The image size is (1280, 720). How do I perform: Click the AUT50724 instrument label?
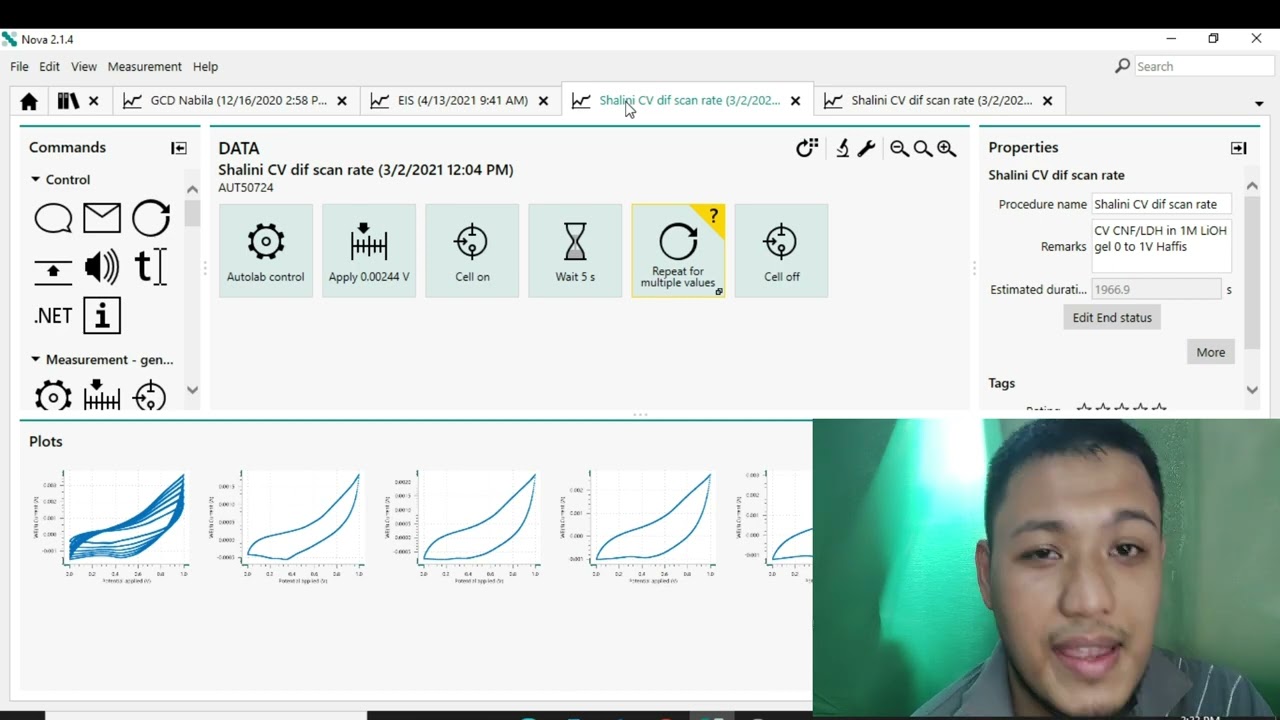[x=246, y=188]
